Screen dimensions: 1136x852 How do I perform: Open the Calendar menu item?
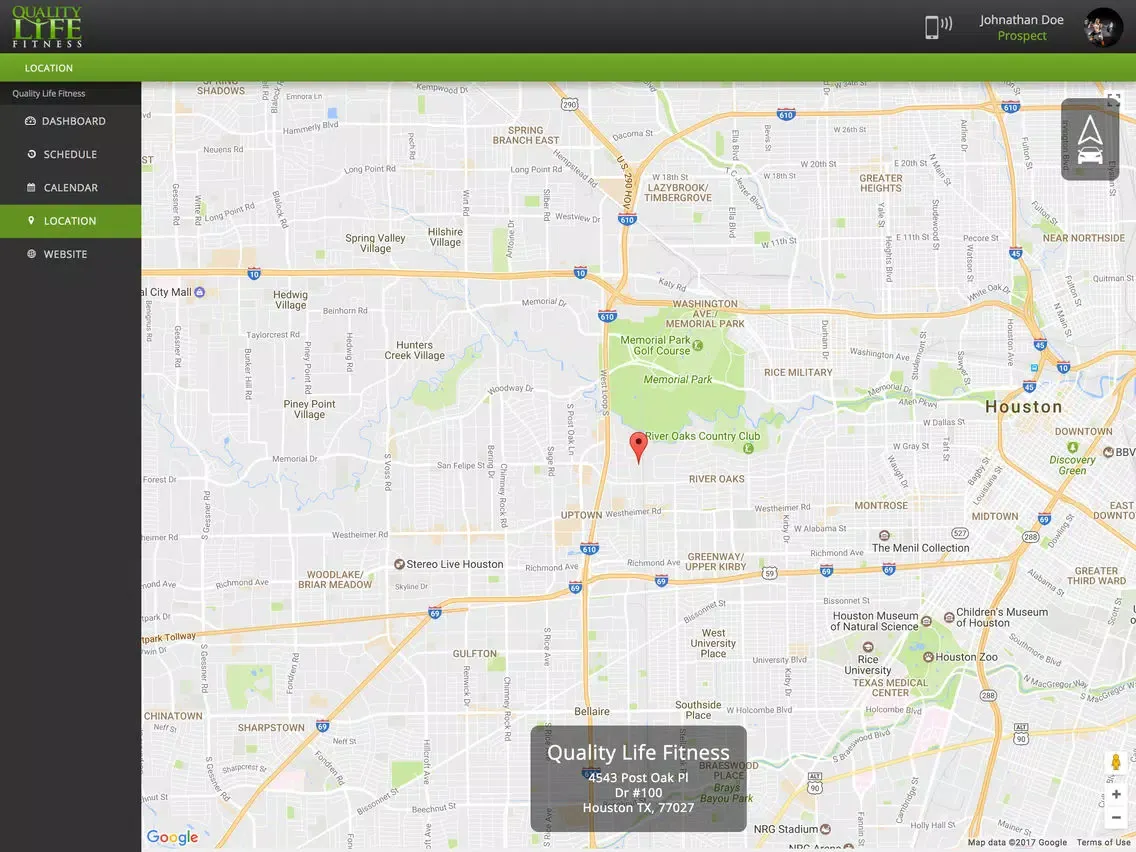point(70,188)
